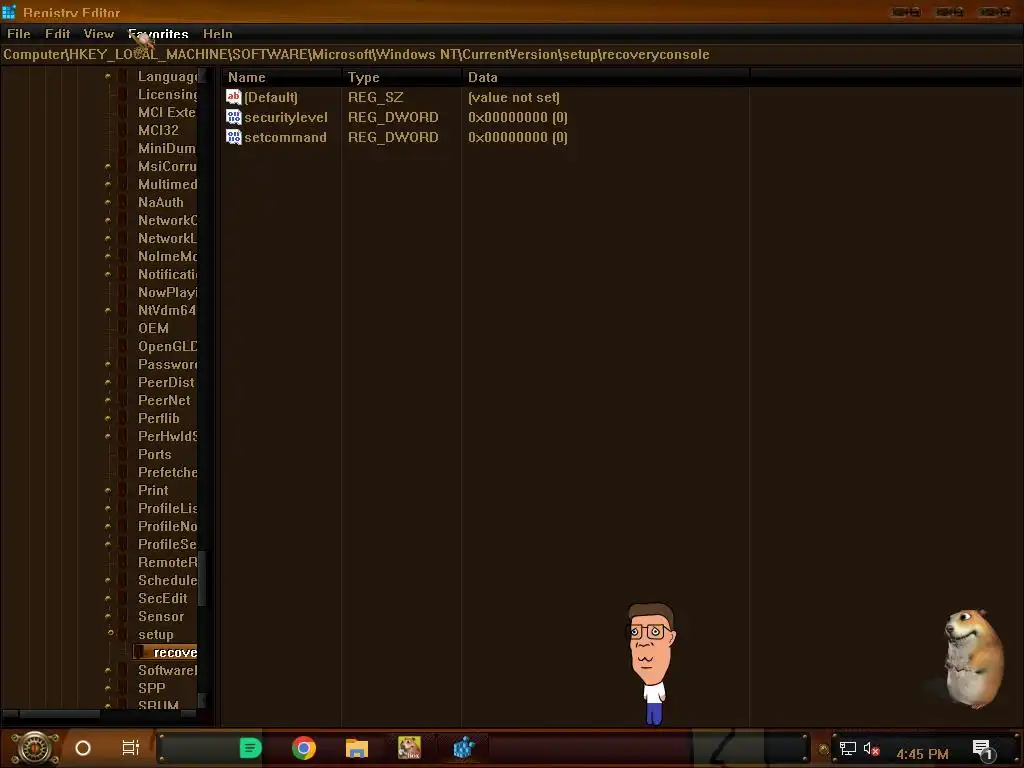Click REG_SZ type of (Default) row
Image resolution: width=1024 pixels, height=768 pixels.
376,97
